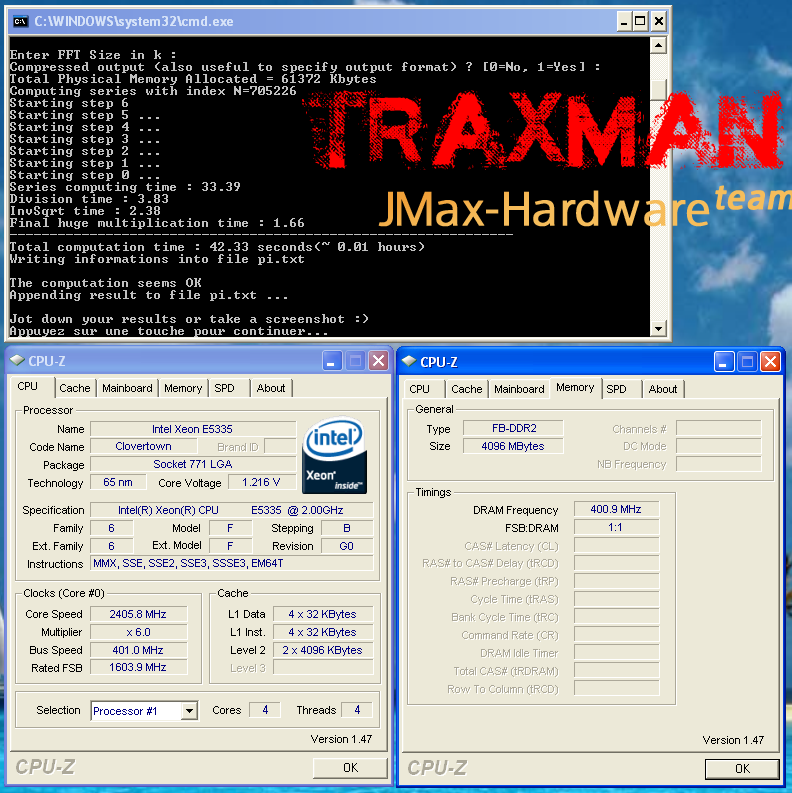
Task: Click the Code Name value Clovertown
Action: point(144,447)
